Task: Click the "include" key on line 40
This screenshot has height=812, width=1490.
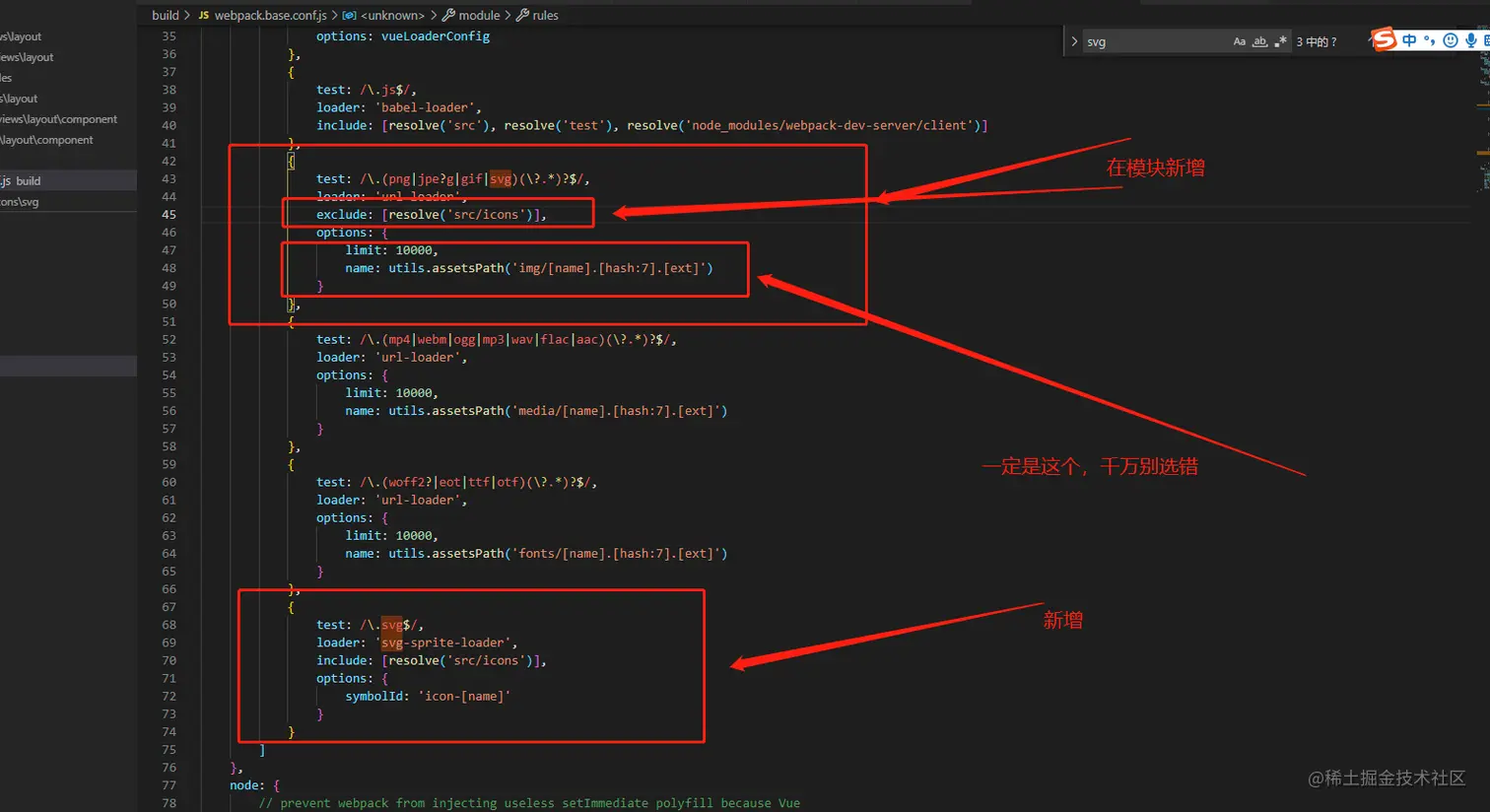Action: click(x=342, y=125)
